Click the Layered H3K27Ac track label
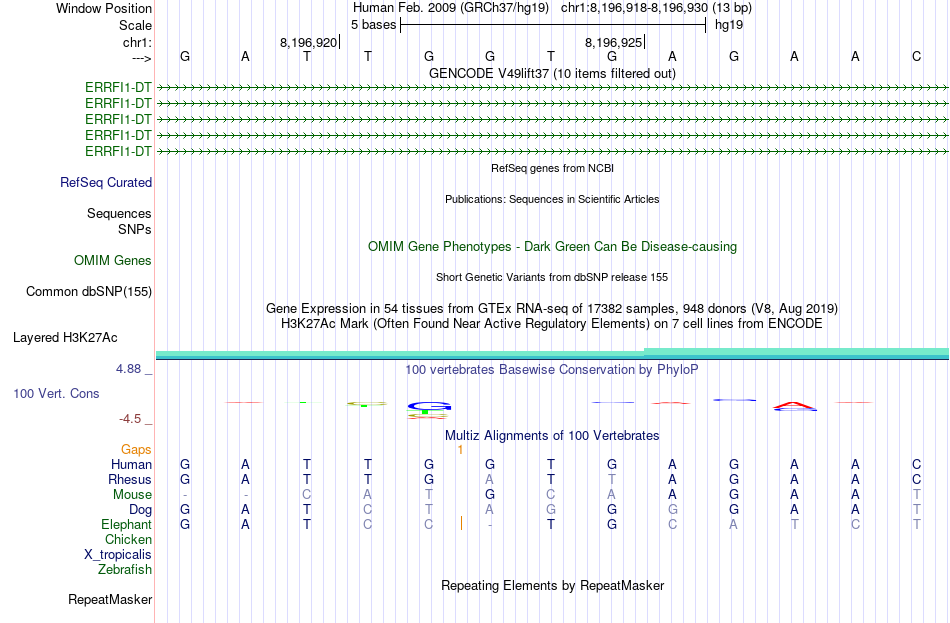The height and width of the screenshot is (623, 950). (65, 338)
